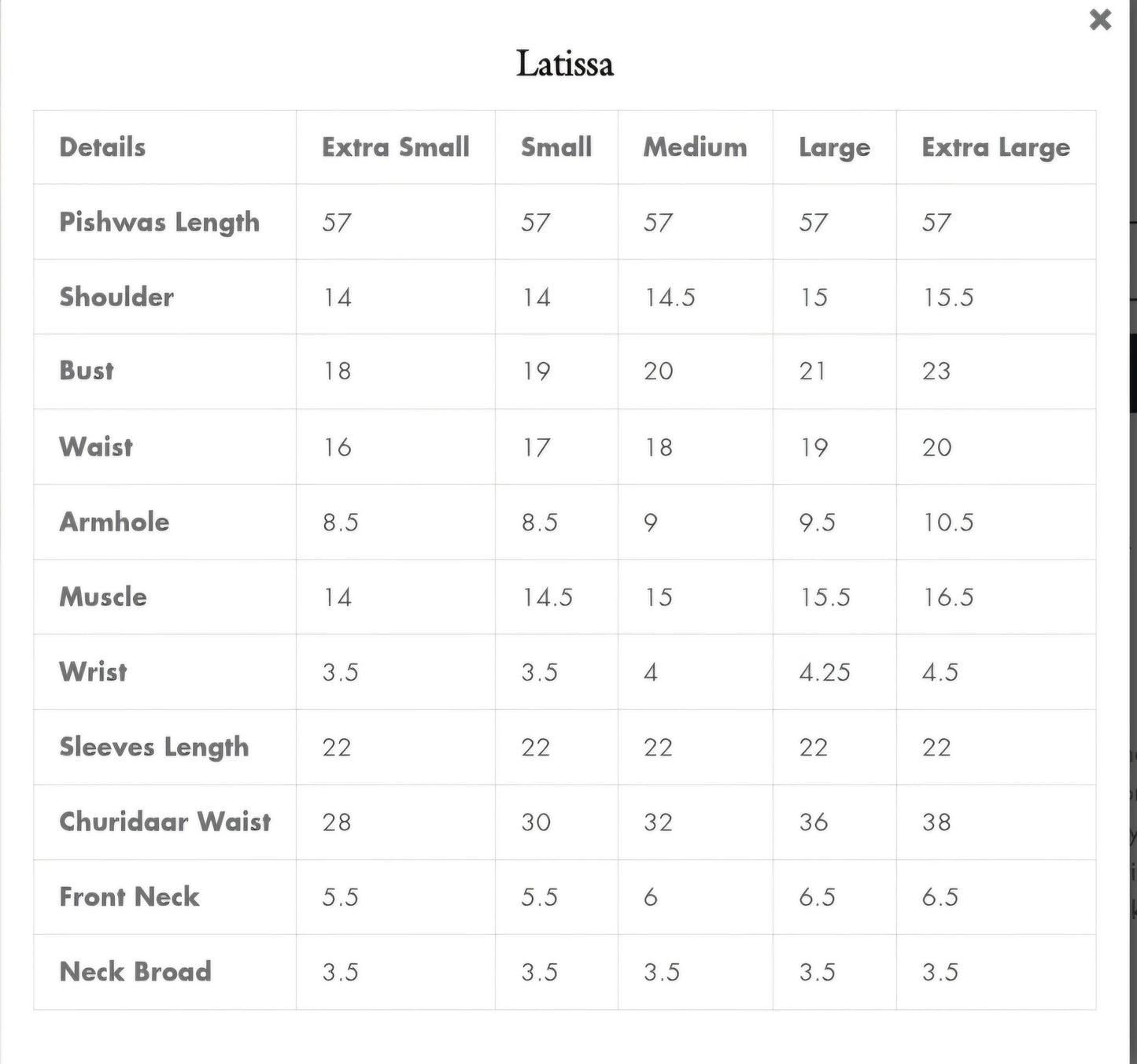Click the Bust row label
The image size is (1137, 1064).
click(87, 371)
